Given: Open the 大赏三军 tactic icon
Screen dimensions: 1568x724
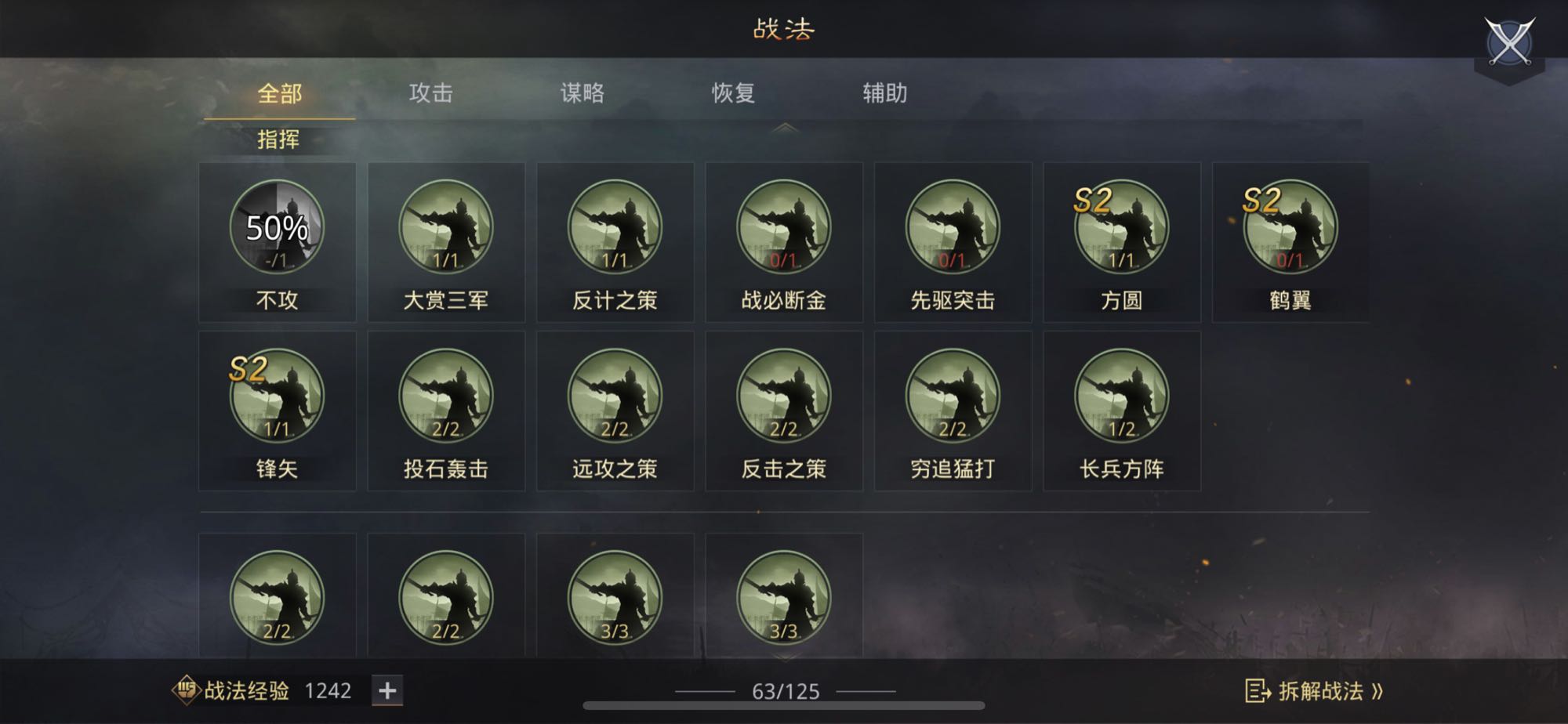Looking at the screenshot, I should click(446, 227).
